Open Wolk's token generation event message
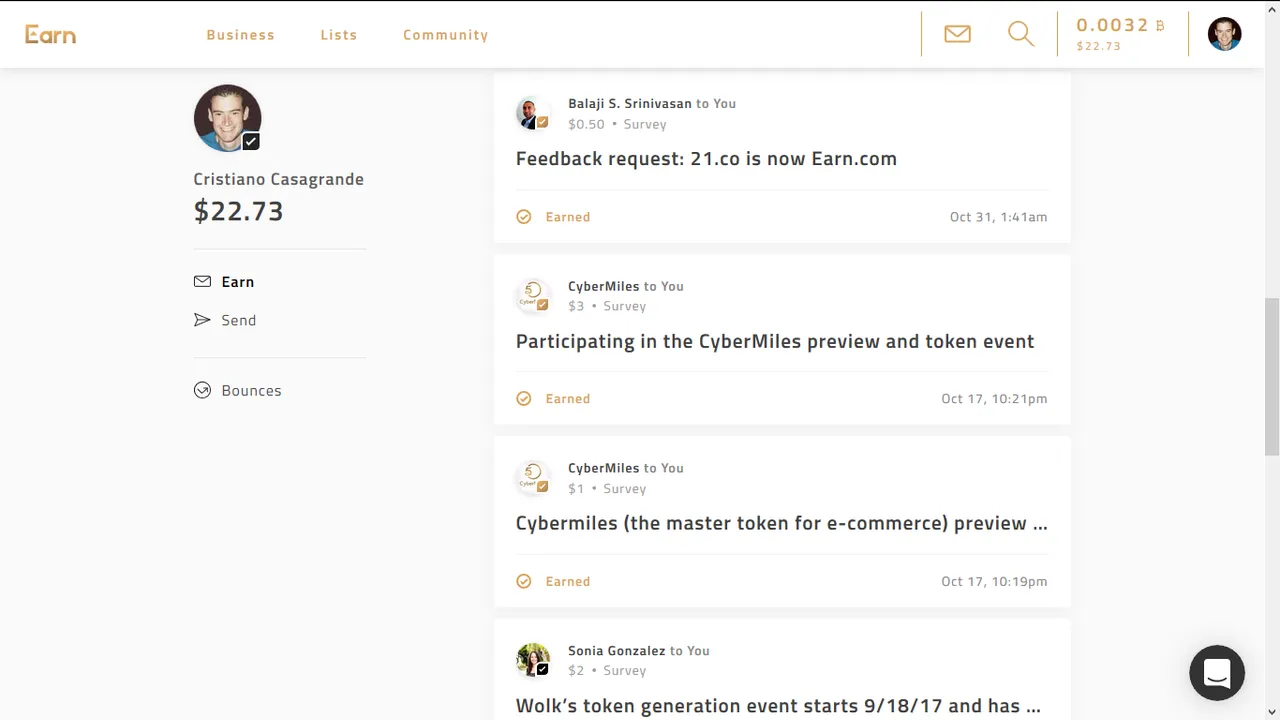Viewport: 1280px width, 720px height. 778,706
